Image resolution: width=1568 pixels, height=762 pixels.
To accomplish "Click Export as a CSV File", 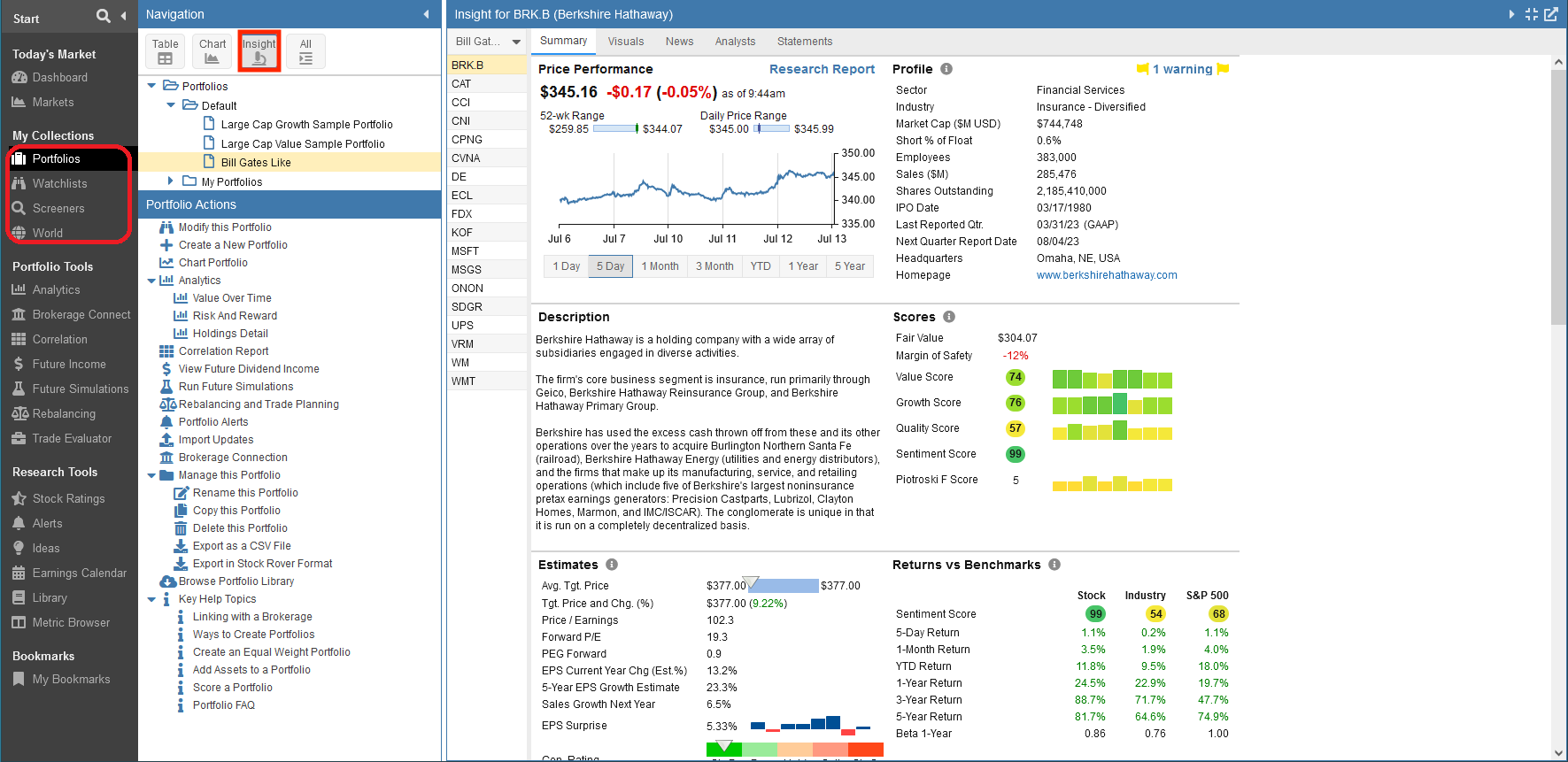I will coord(242,546).
